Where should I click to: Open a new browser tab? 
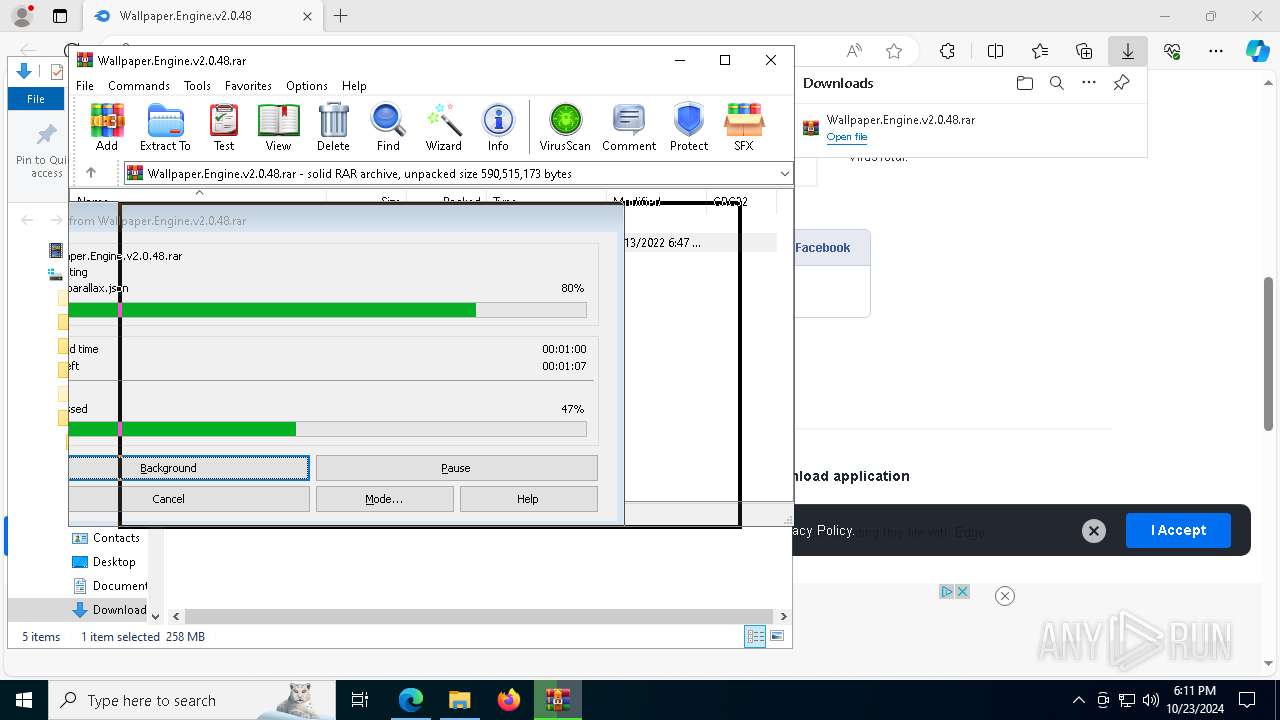pos(341,16)
